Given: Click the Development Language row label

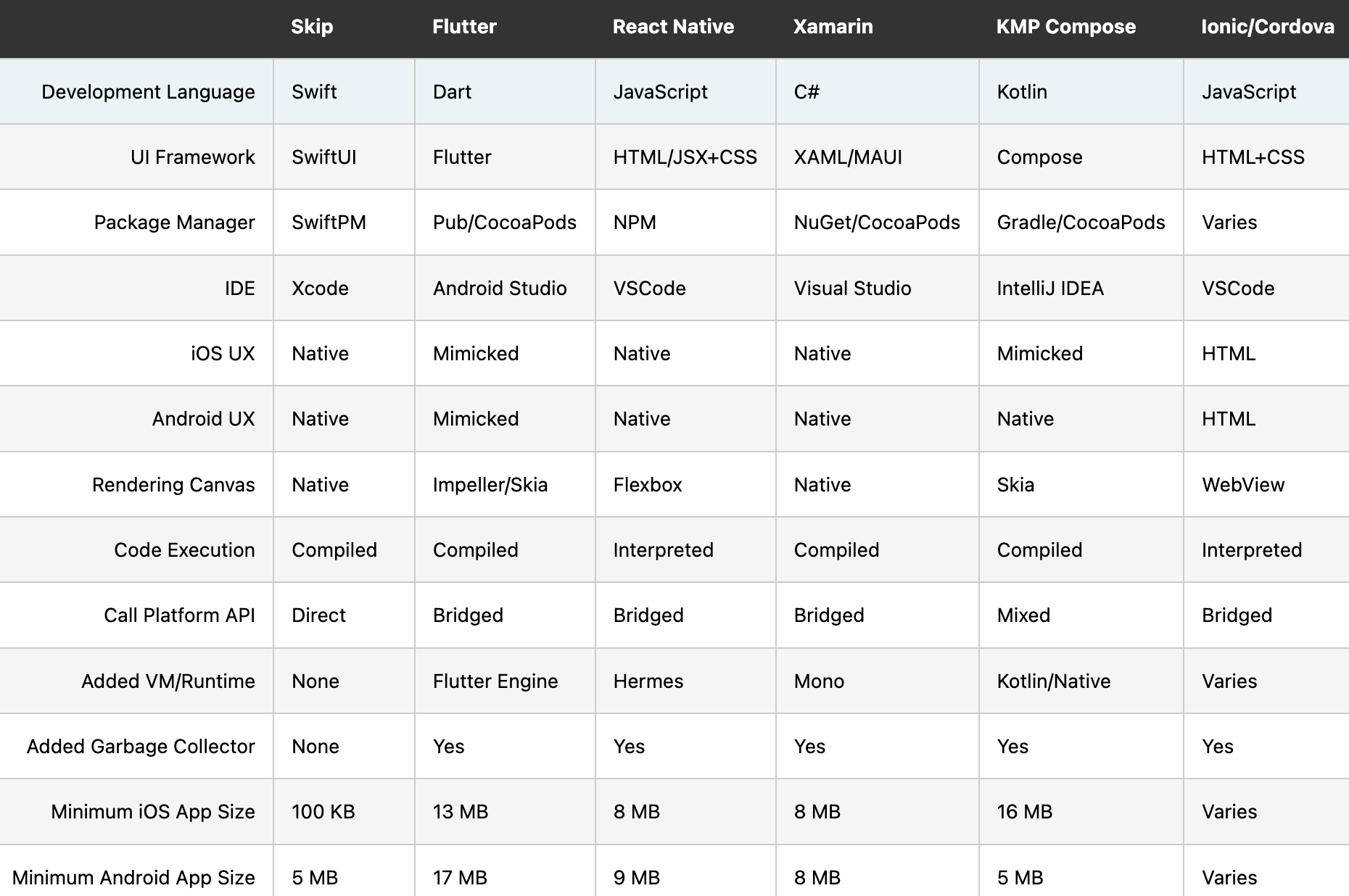Looking at the screenshot, I should pyautogui.click(x=148, y=92).
